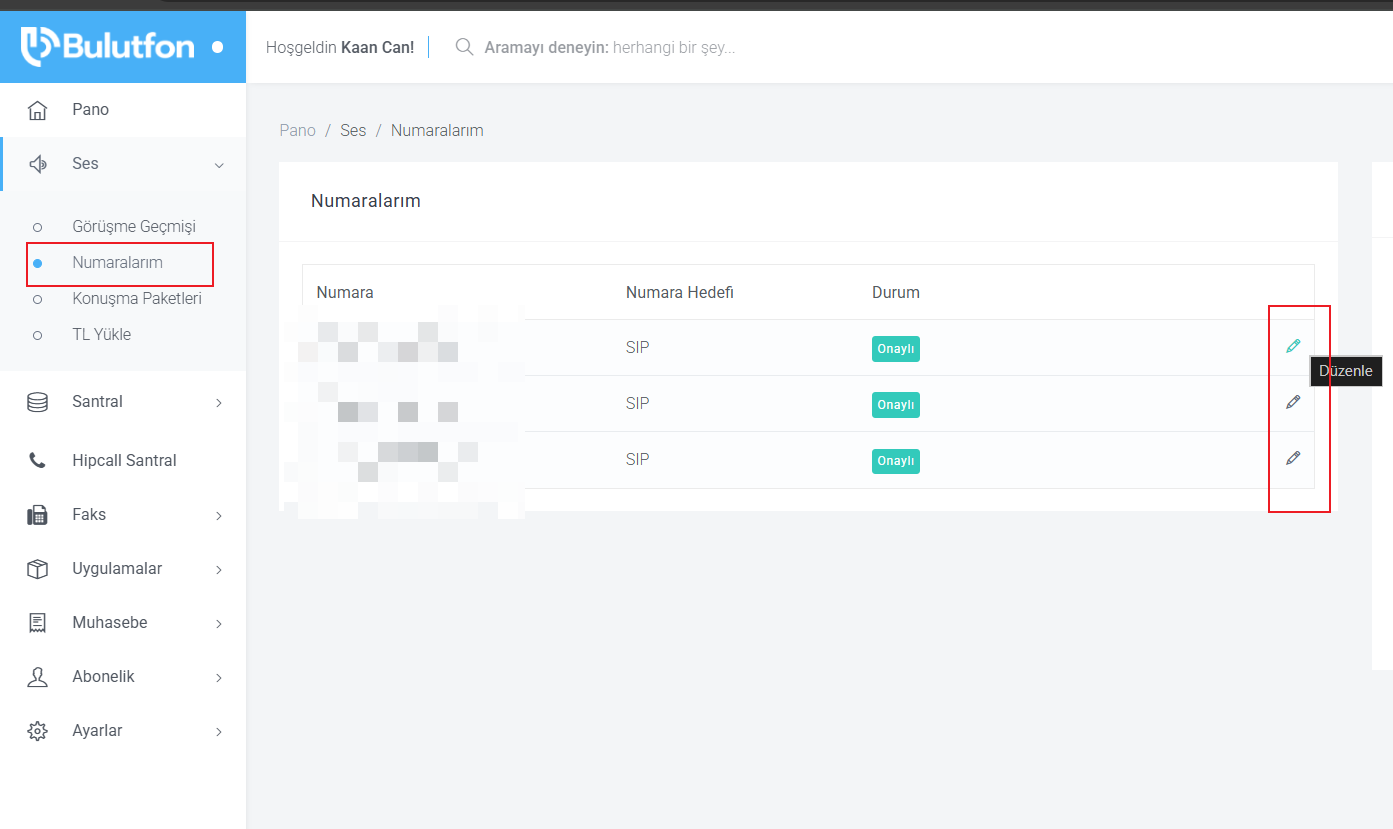Expand the Faks submenu arrow
The height and width of the screenshot is (829, 1393).
(219, 516)
